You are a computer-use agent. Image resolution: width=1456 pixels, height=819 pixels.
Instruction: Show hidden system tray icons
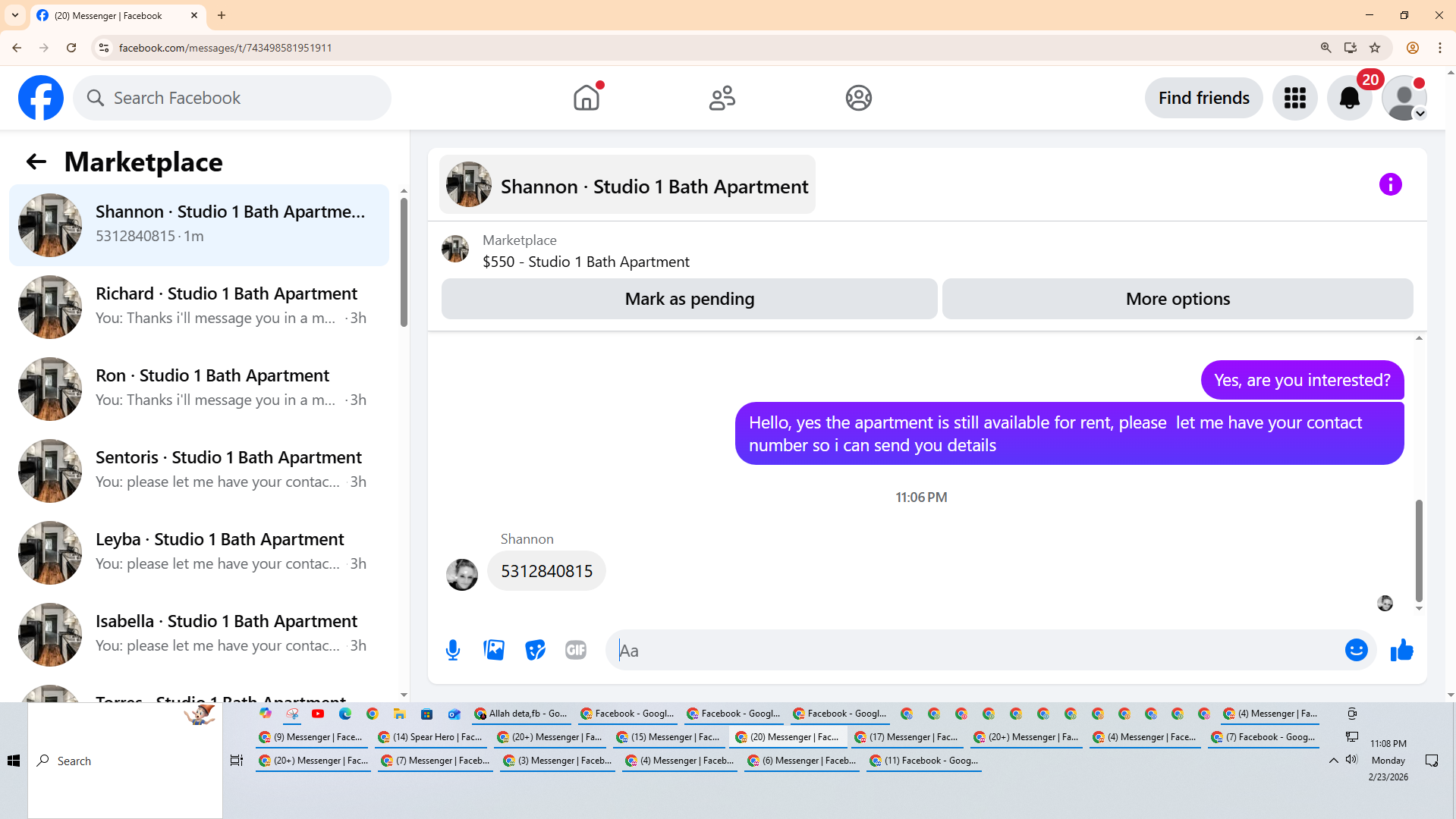pyautogui.click(x=1333, y=760)
